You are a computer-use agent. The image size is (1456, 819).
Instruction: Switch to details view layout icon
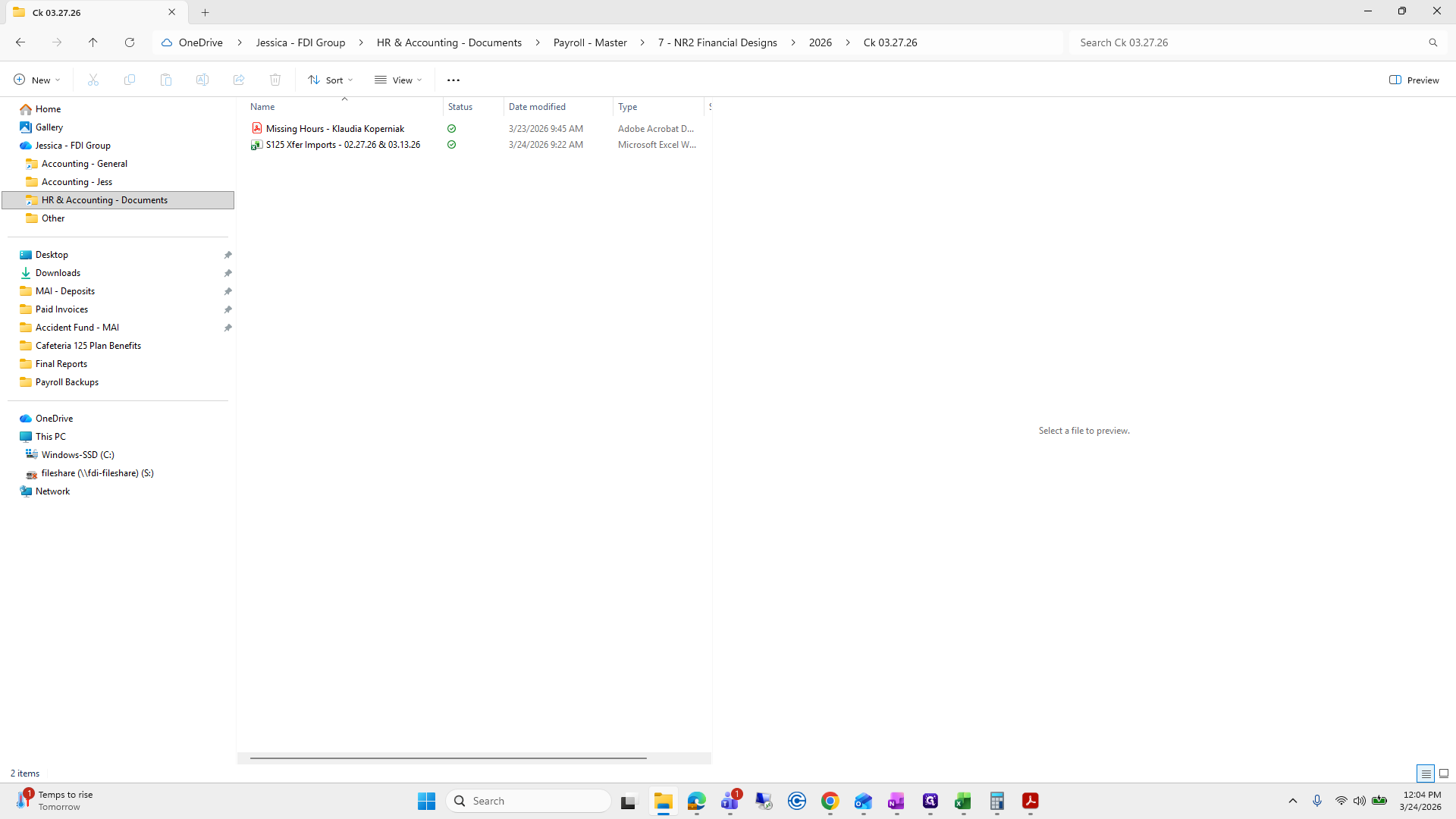1426,773
